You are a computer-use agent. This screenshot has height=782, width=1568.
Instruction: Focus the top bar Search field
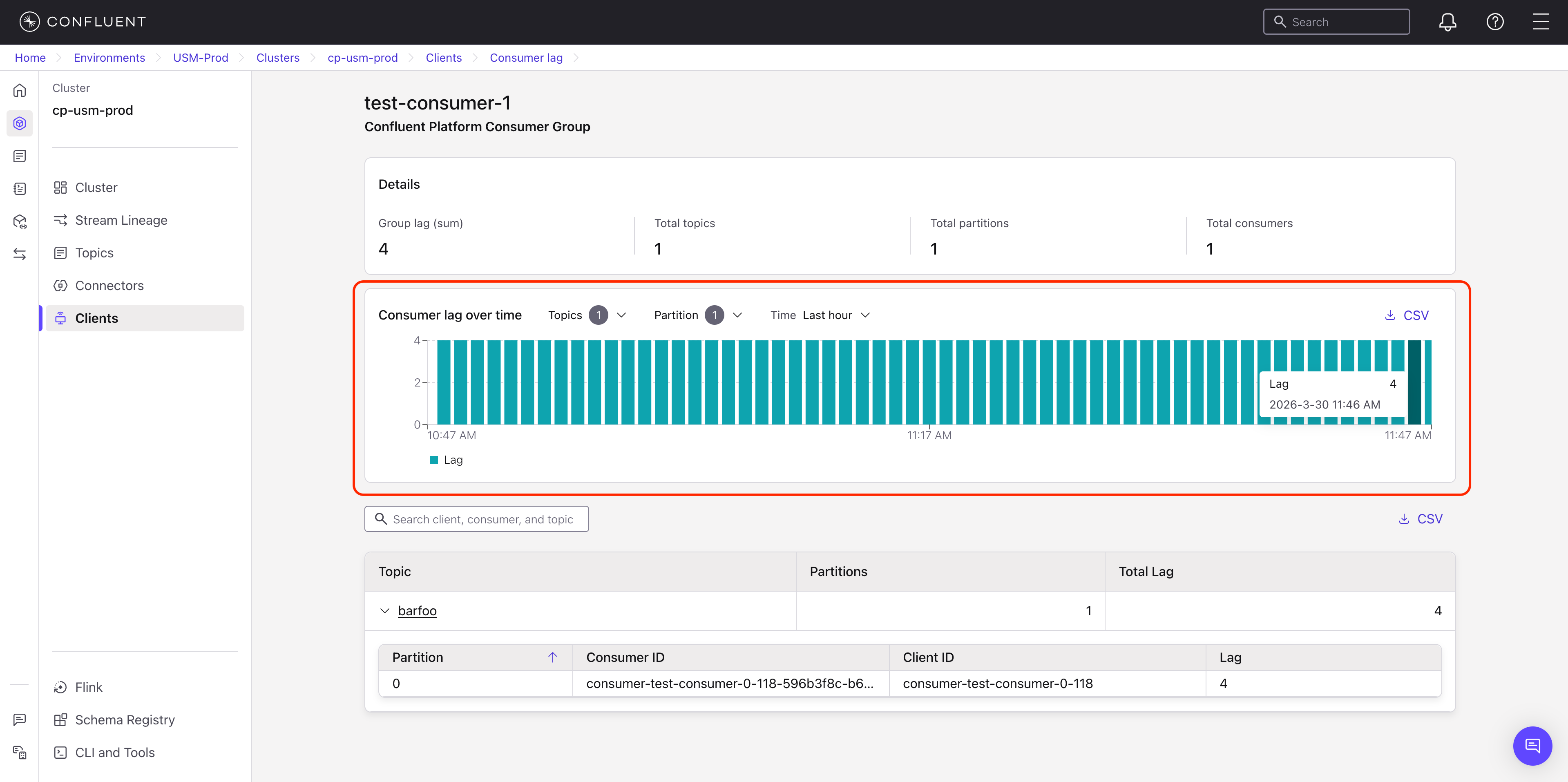point(1337,22)
